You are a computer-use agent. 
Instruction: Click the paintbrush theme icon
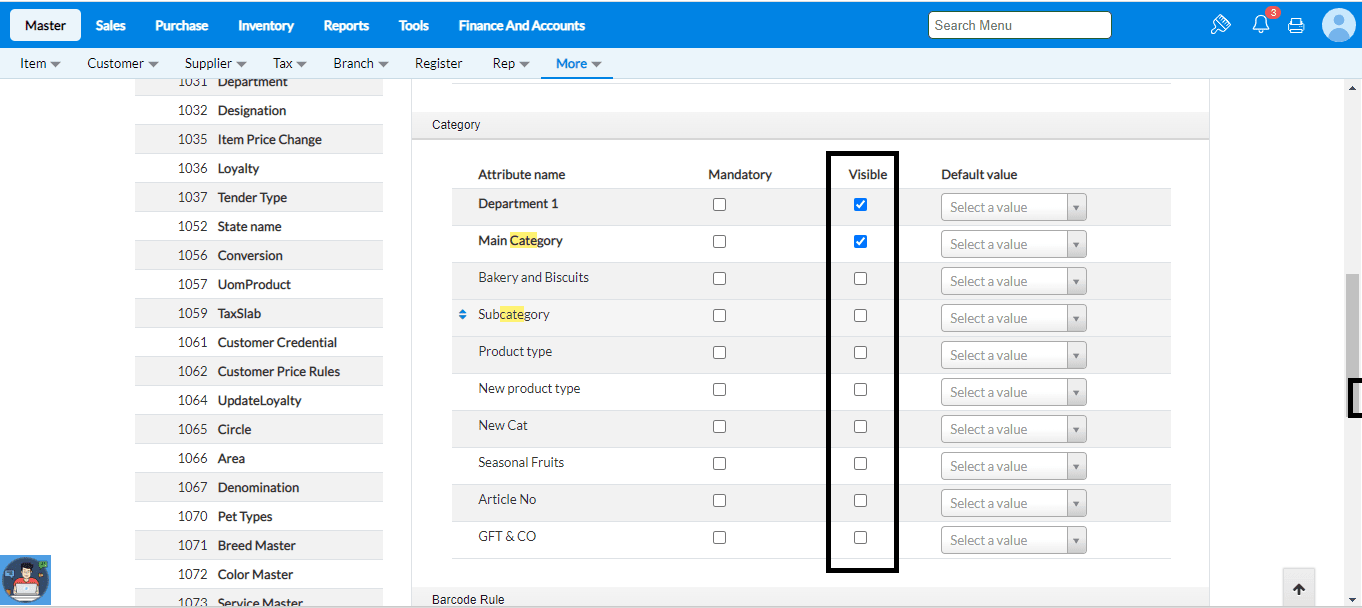pos(1220,25)
